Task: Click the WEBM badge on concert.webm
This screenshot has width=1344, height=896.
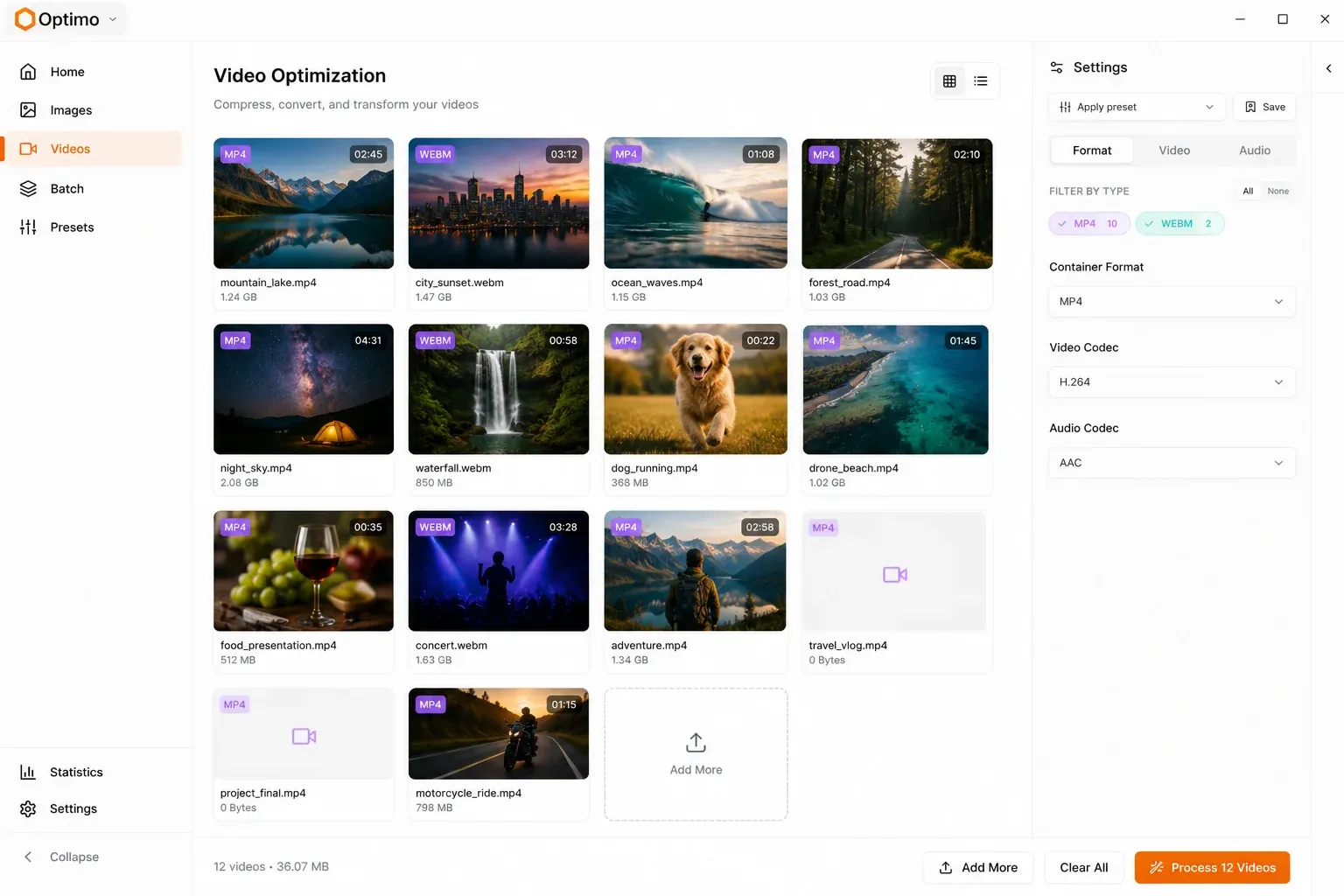Action: [x=435, y=528]
